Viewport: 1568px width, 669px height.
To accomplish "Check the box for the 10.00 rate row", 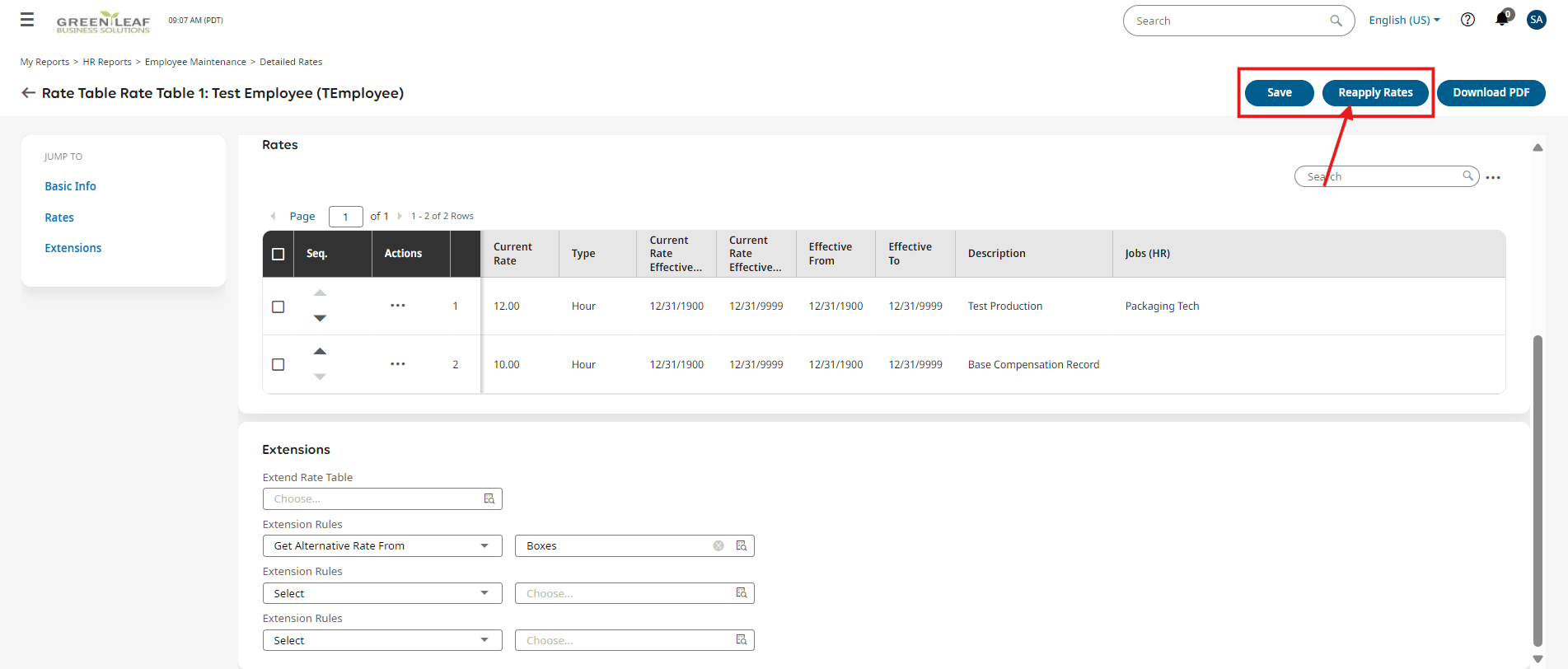I will [278, 364].
